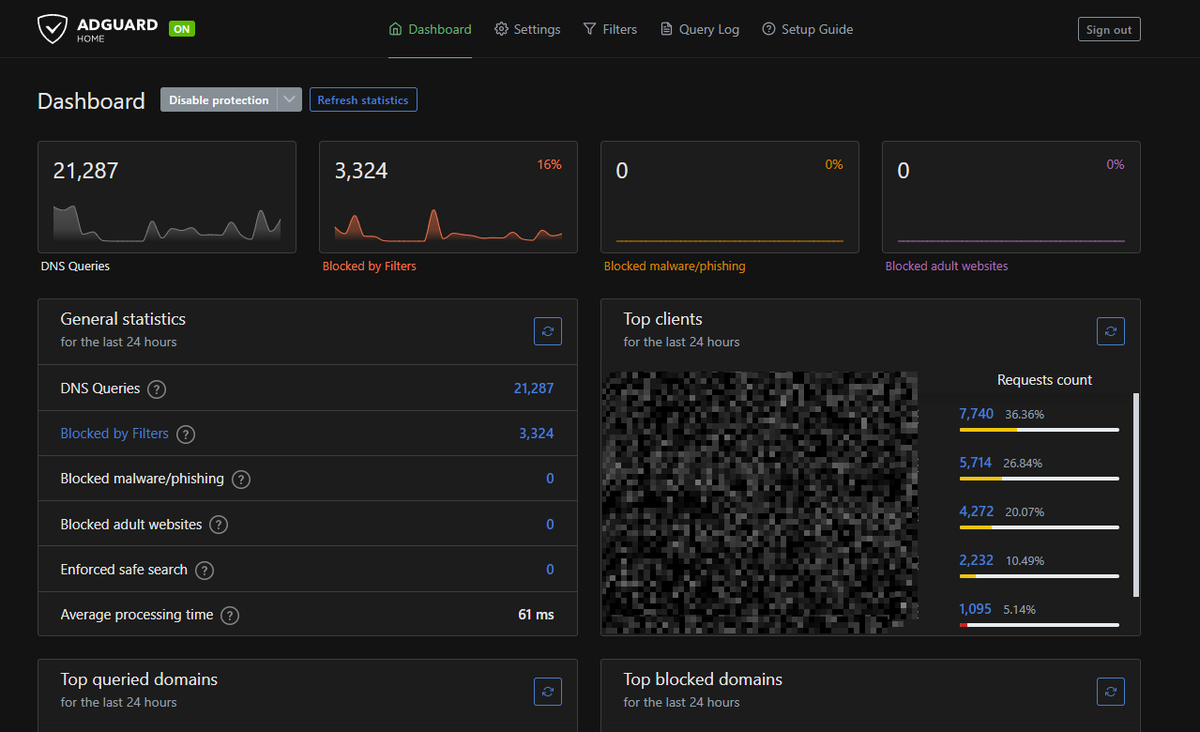Click the 26.84% progress bar
This screenshot has width=1200, height=732.
tap(1039, 478)
